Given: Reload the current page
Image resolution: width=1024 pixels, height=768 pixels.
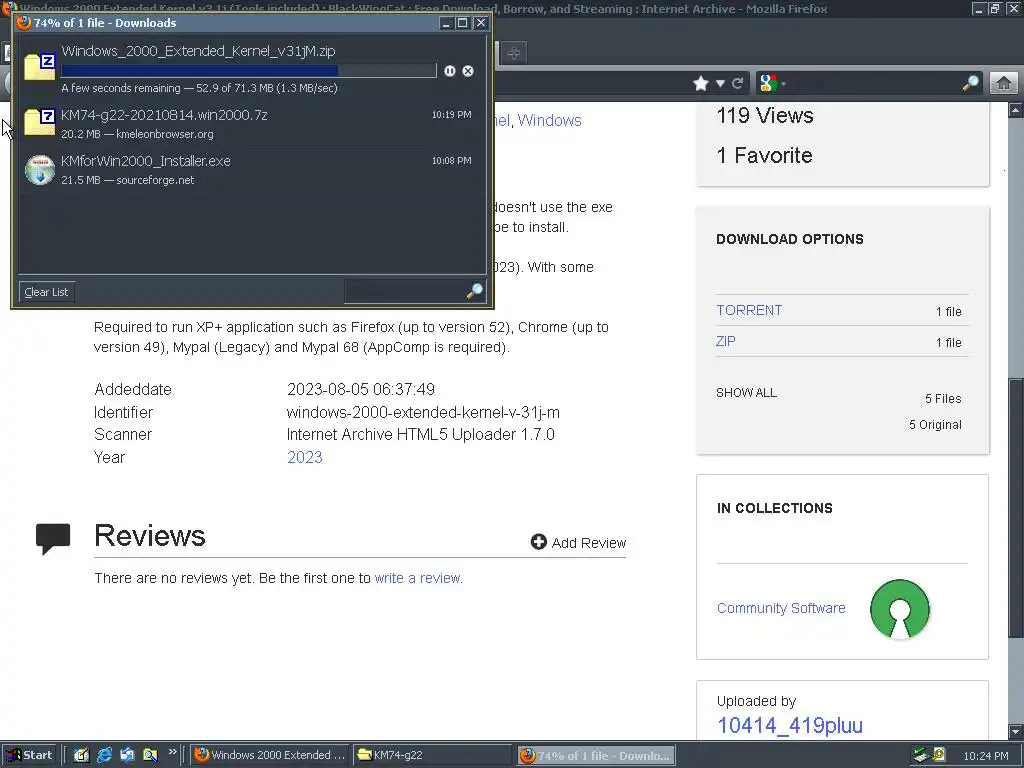Looking at the screenshot, I should coord(738,83).
